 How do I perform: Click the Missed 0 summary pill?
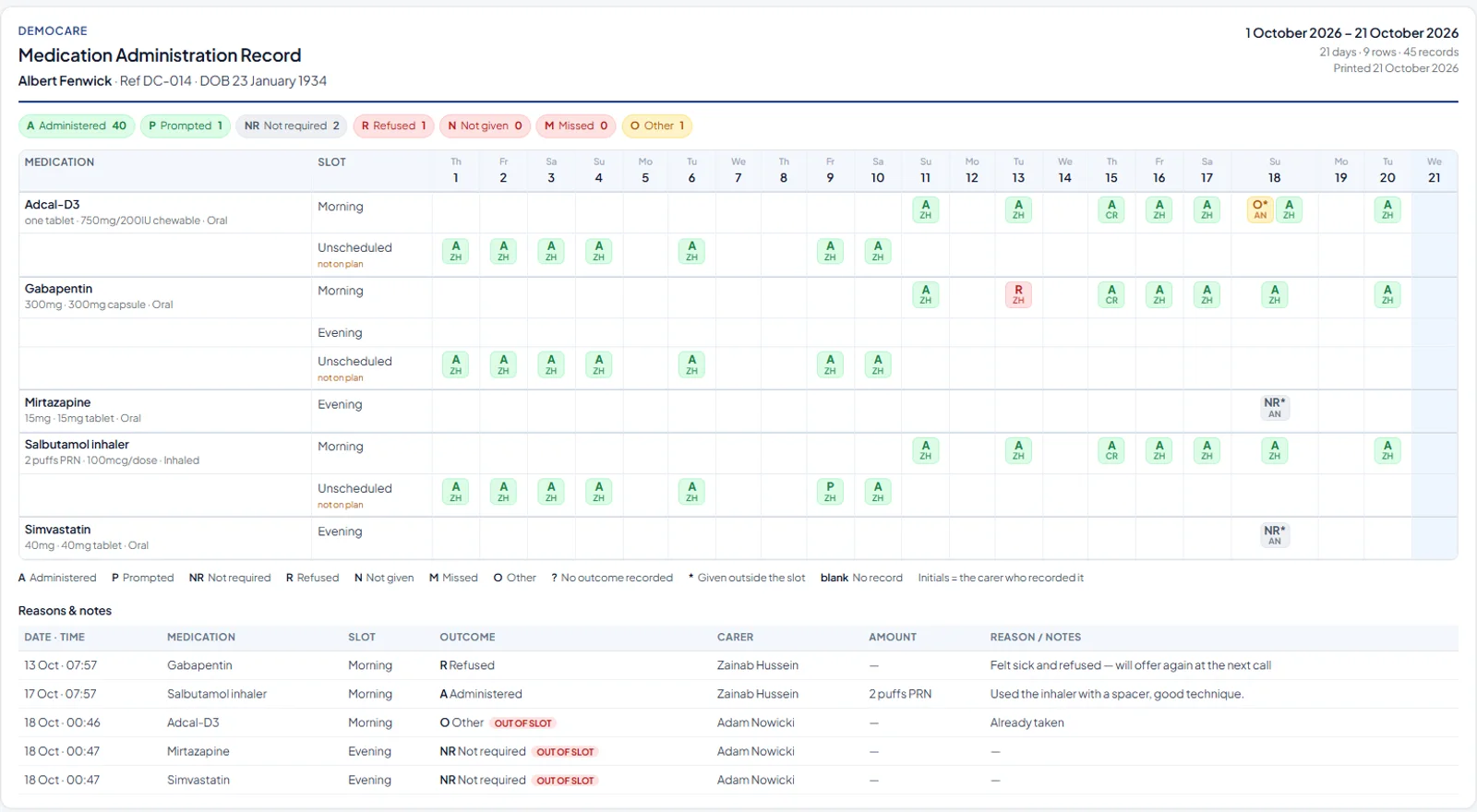point(576,126)
